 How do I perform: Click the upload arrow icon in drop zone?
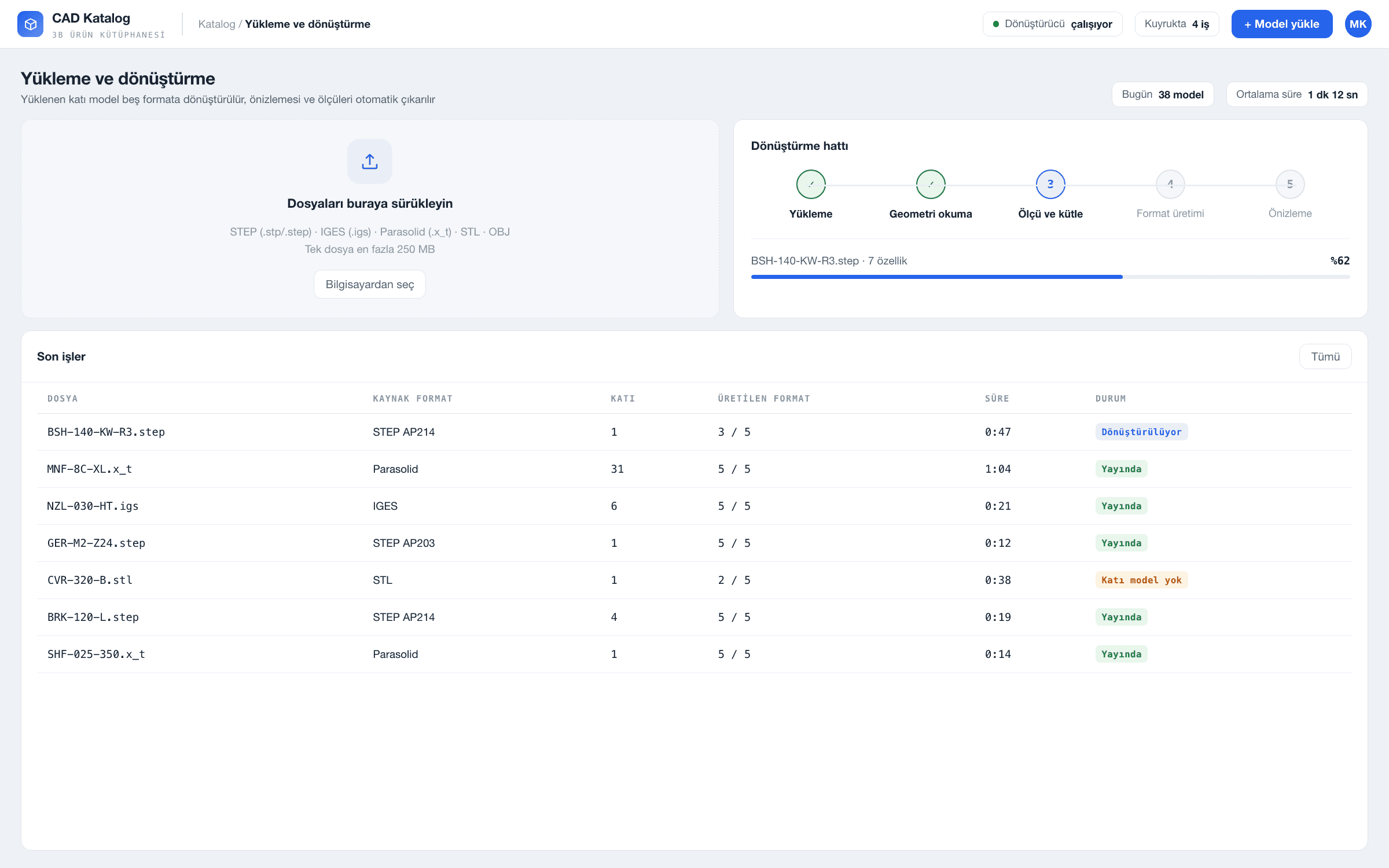coord(370,161)
